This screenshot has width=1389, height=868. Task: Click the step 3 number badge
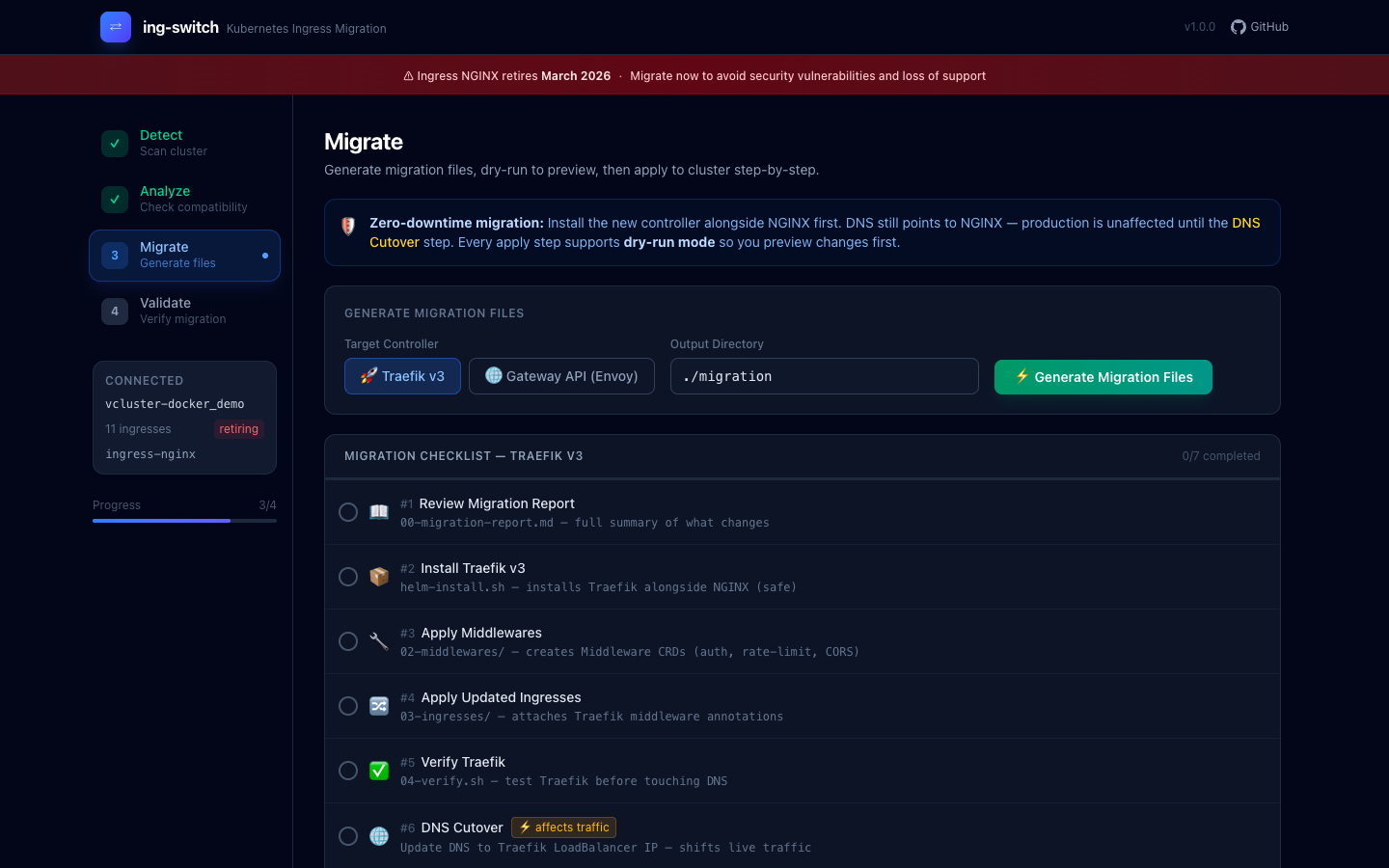[x=115, y=256]
